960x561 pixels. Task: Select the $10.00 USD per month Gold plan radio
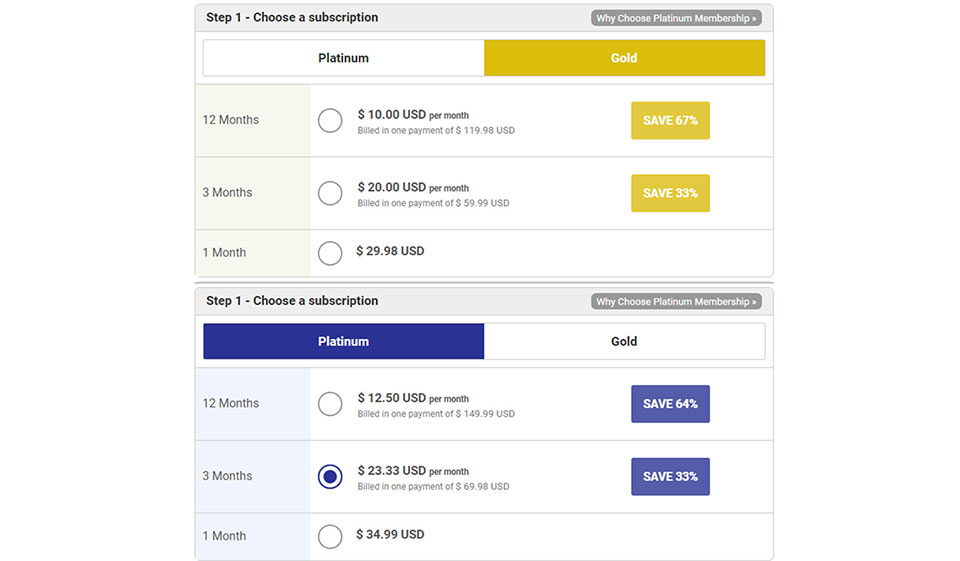tap(330, 120)
